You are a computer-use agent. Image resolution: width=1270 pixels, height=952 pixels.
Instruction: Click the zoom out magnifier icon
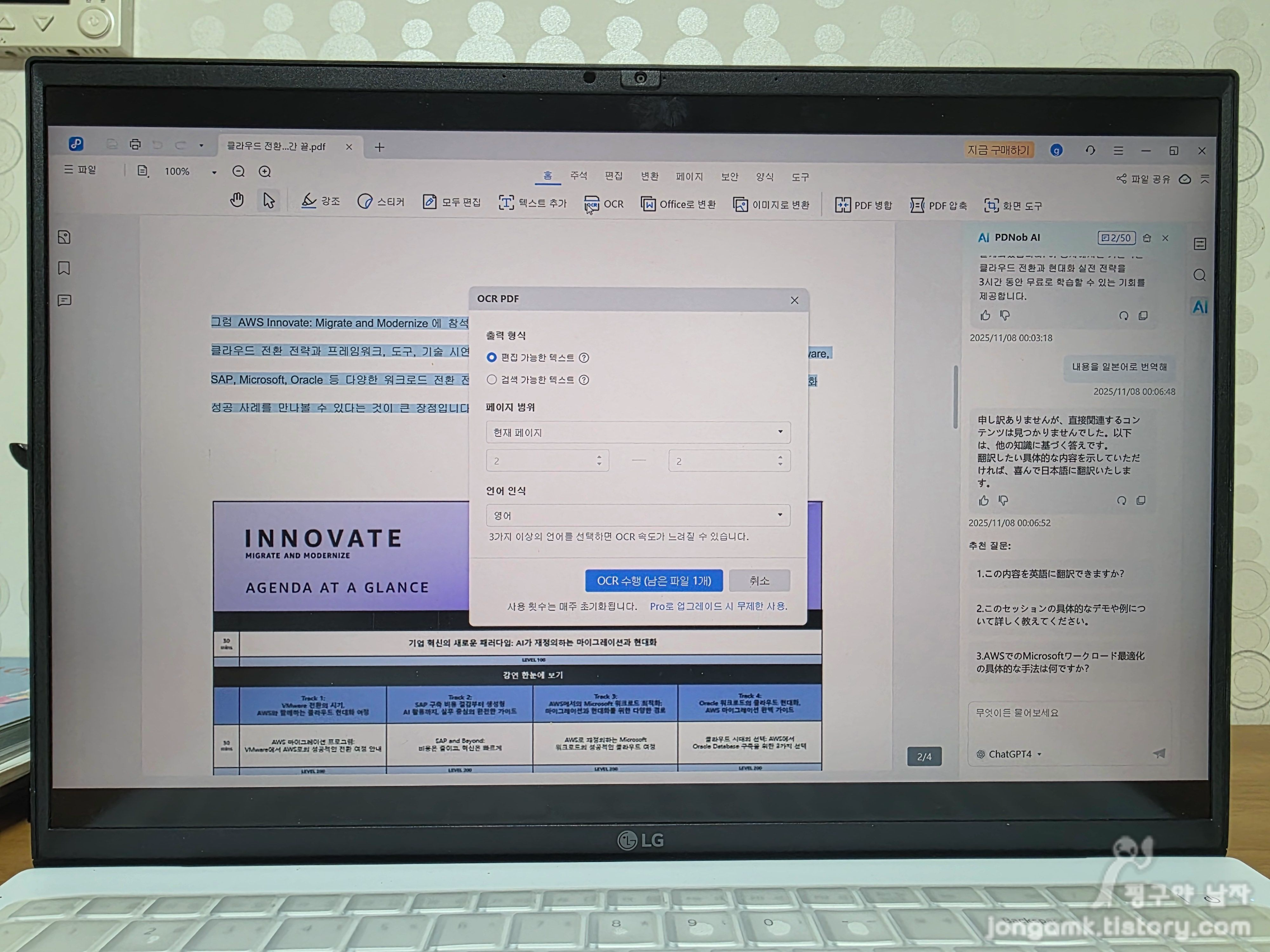coord(238,171)
